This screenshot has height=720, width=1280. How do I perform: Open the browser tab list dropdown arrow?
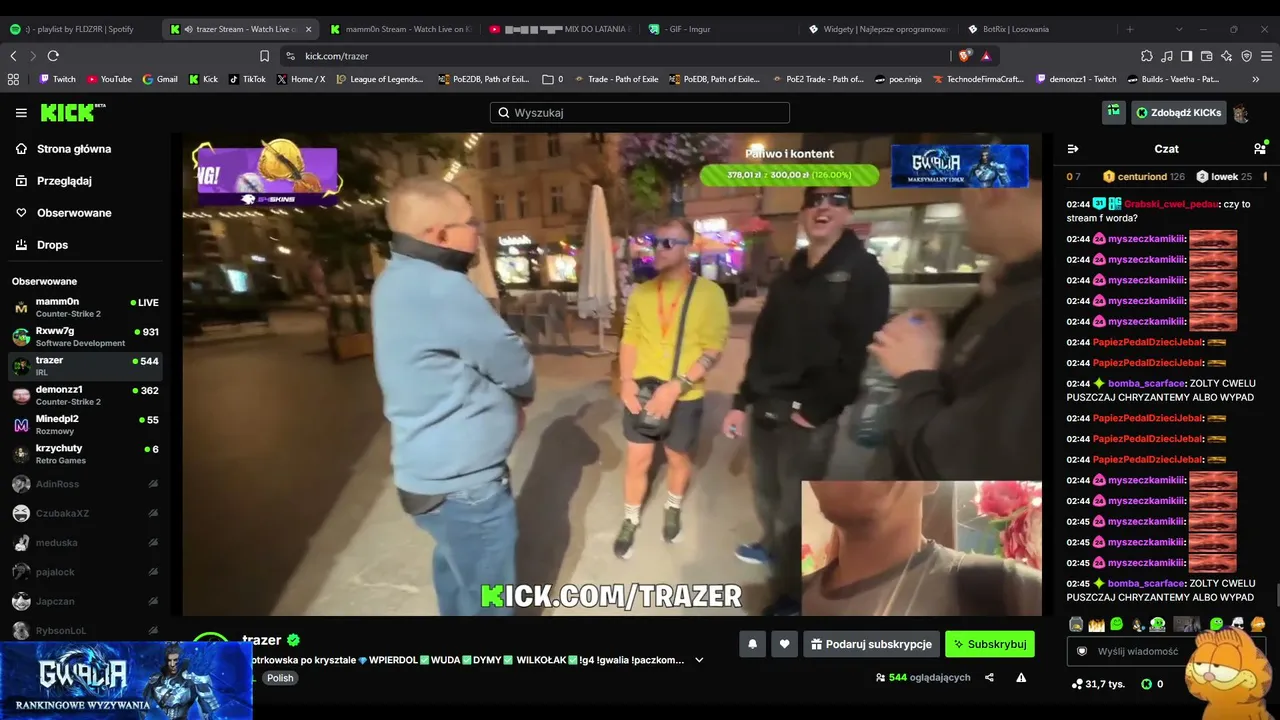1179,29
